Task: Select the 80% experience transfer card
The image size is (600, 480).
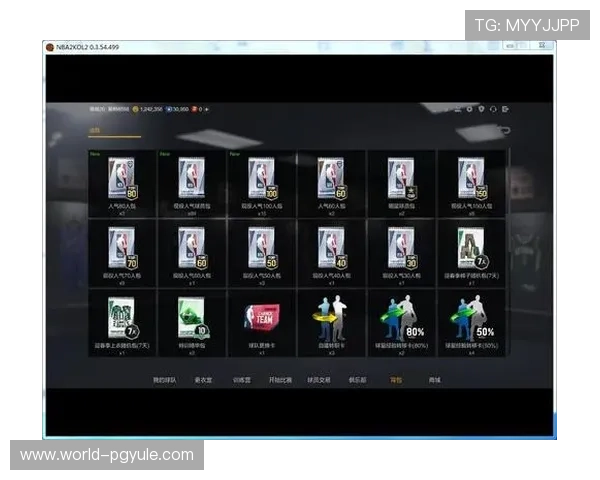Action: click(401, 319)
